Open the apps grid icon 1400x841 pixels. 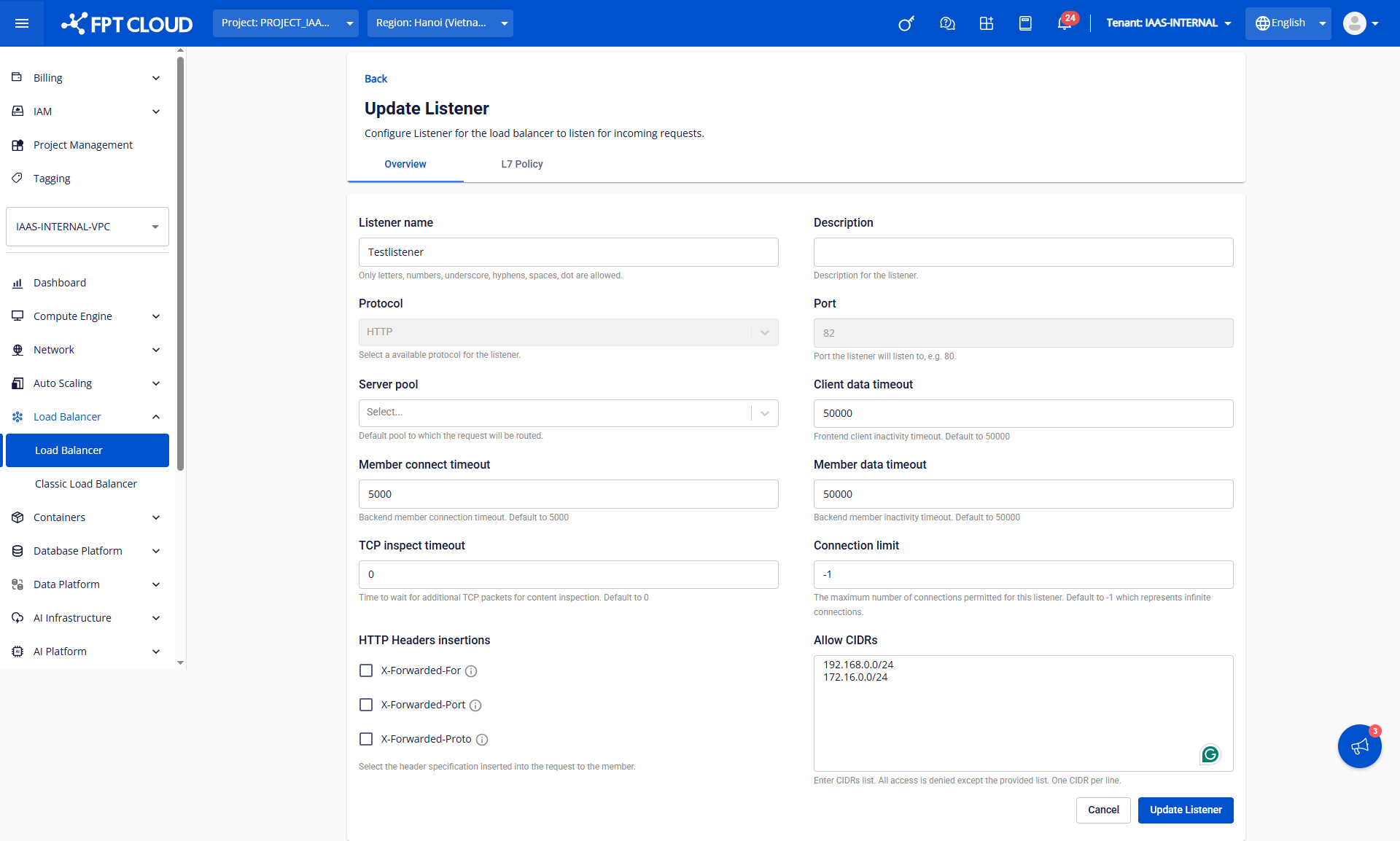pyautogui.click(x=987, y=23)
